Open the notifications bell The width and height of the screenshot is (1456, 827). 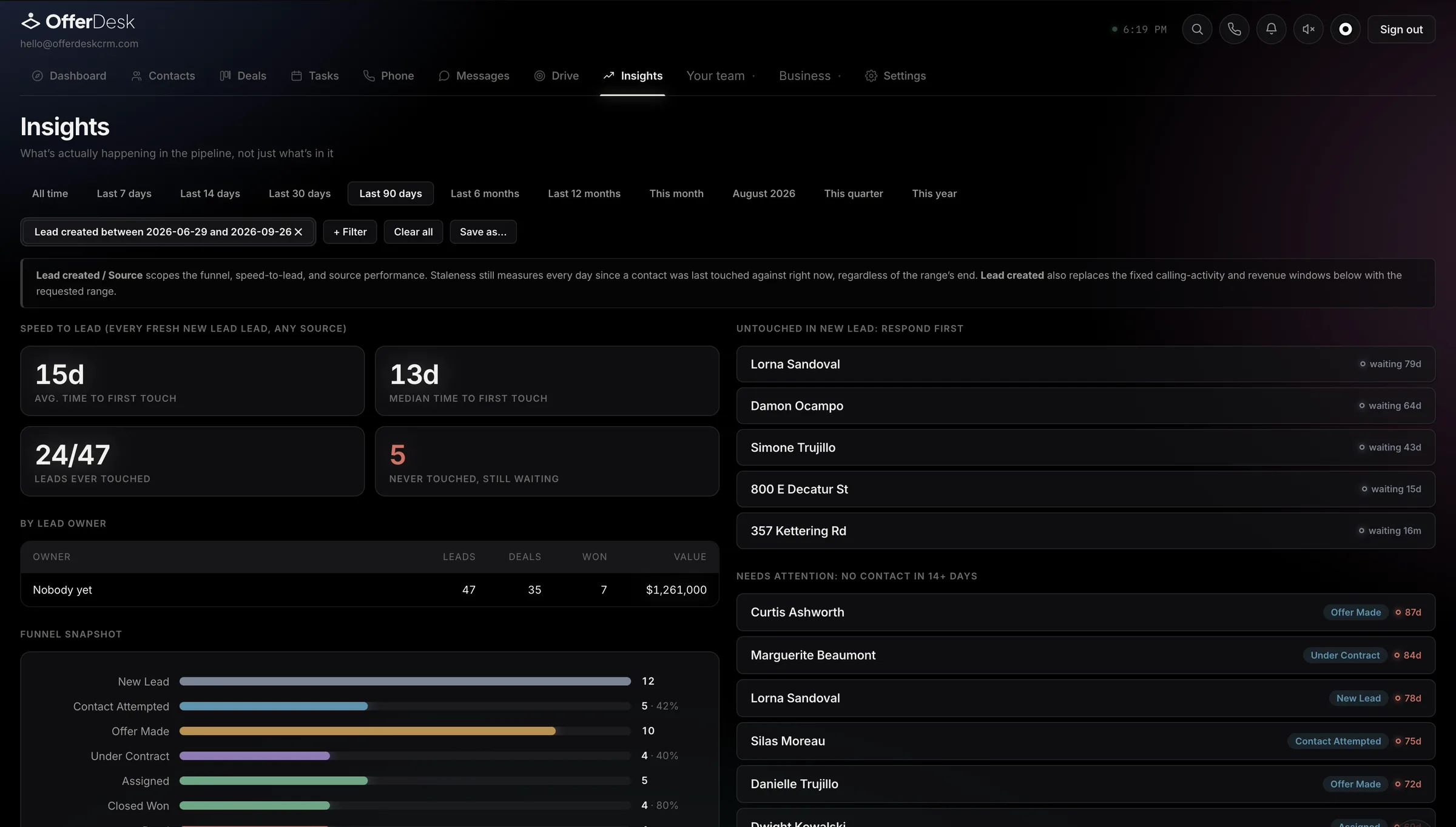click(x=1271, y=29)
